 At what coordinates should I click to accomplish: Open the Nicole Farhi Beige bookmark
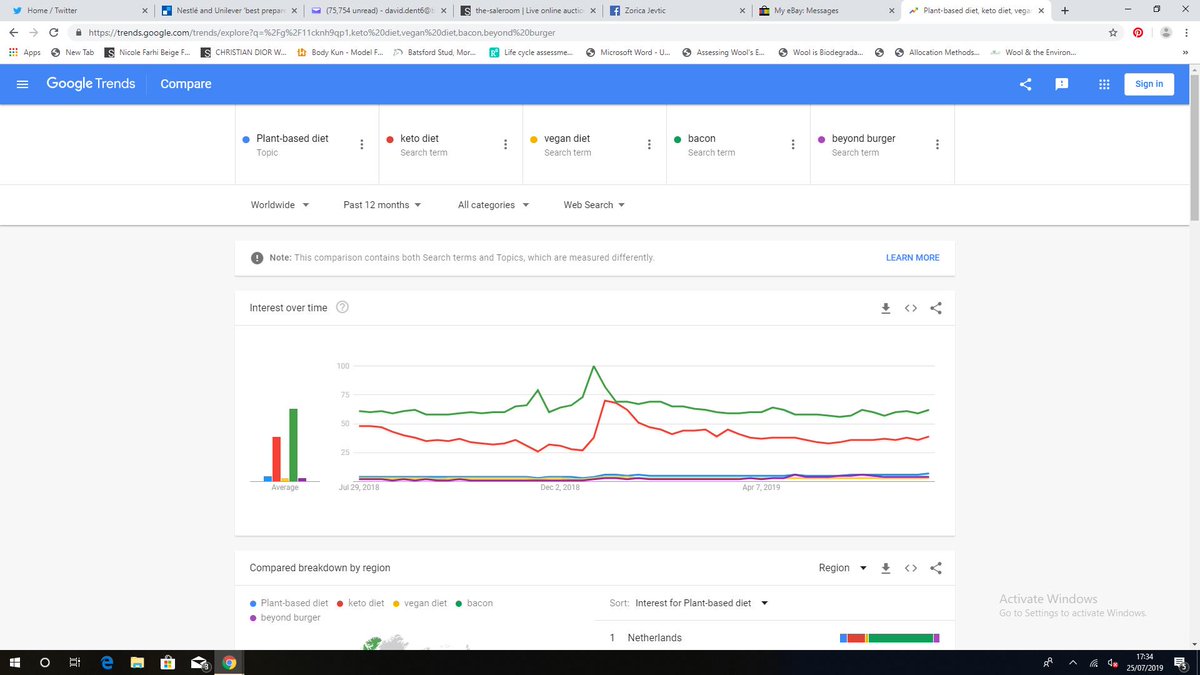146,52
